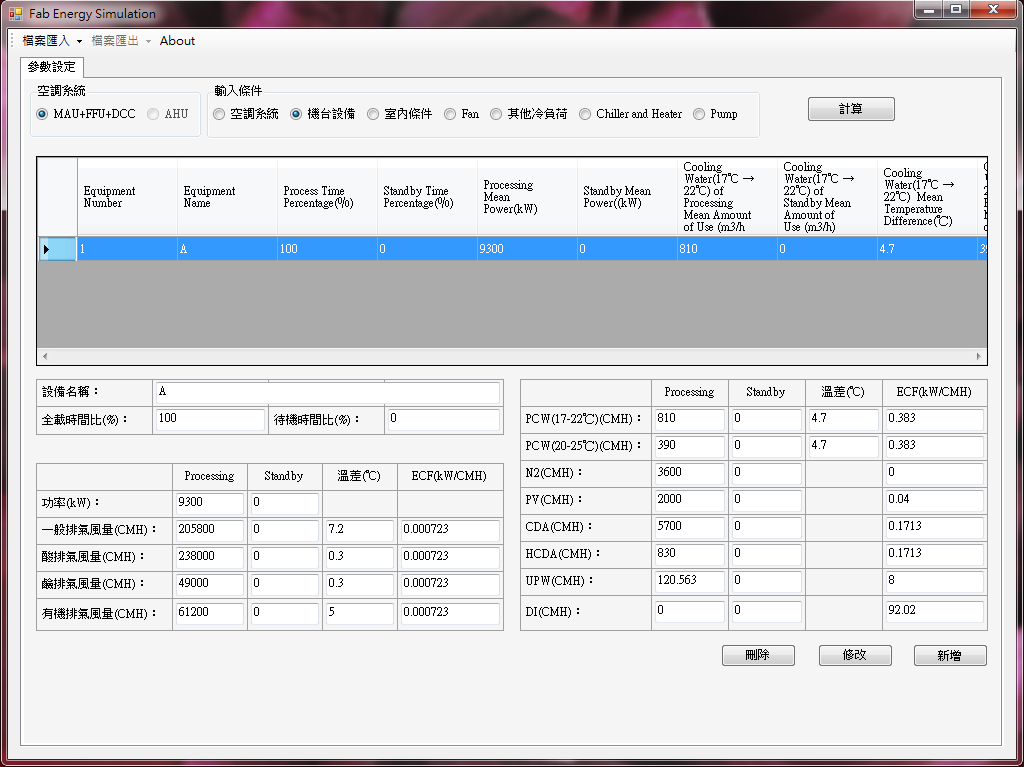Click the Standby Mean Power column header
This screenshot has height=767, width=1024.
click(x=627, y=197)
